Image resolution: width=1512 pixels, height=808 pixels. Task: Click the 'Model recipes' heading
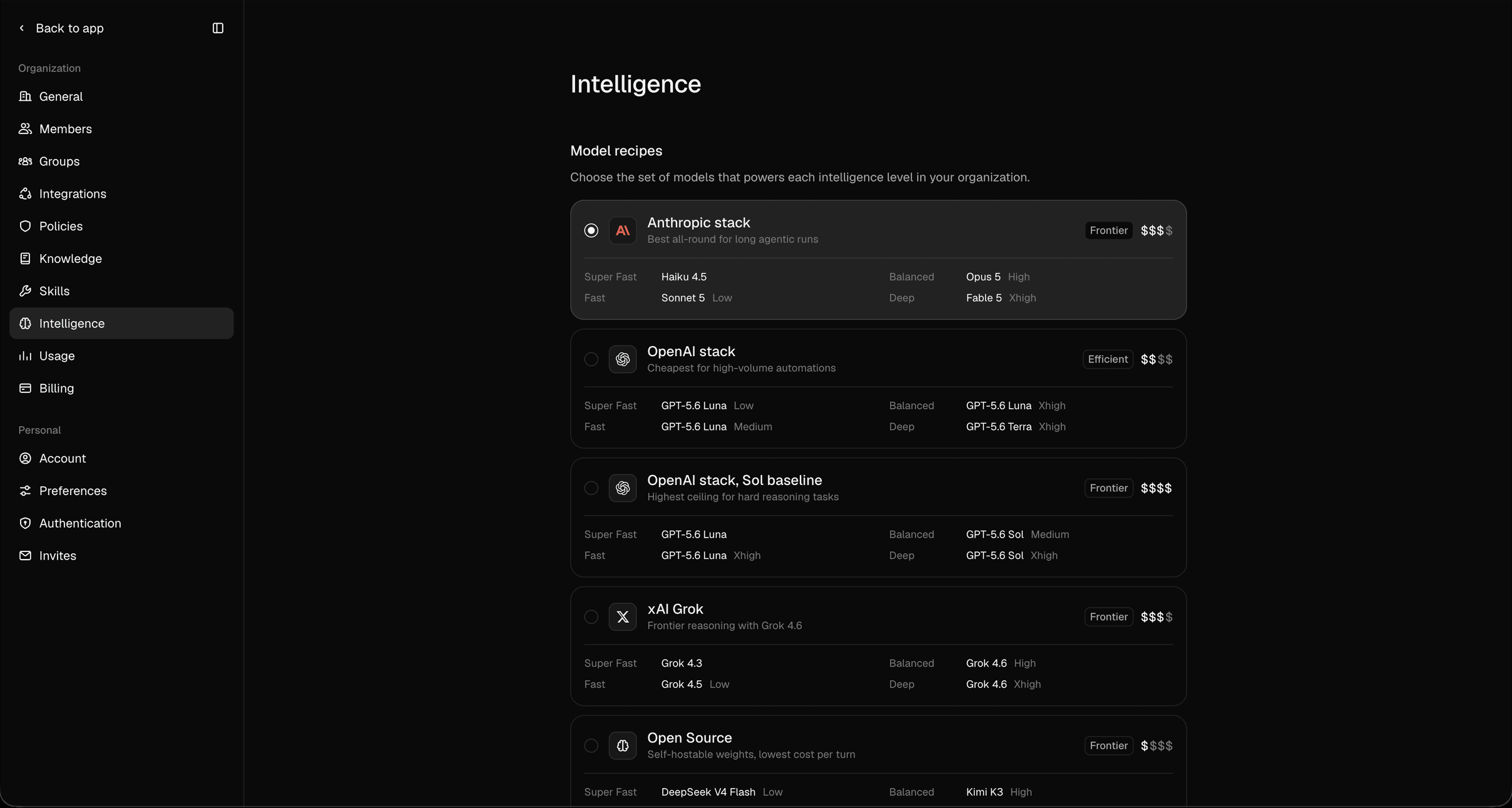click(616, 151)
